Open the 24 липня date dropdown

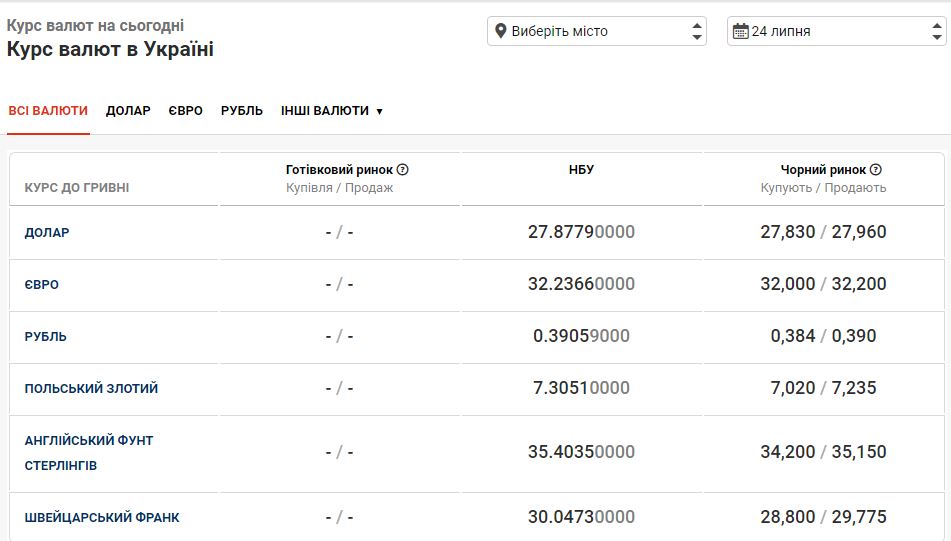(836, 31)
